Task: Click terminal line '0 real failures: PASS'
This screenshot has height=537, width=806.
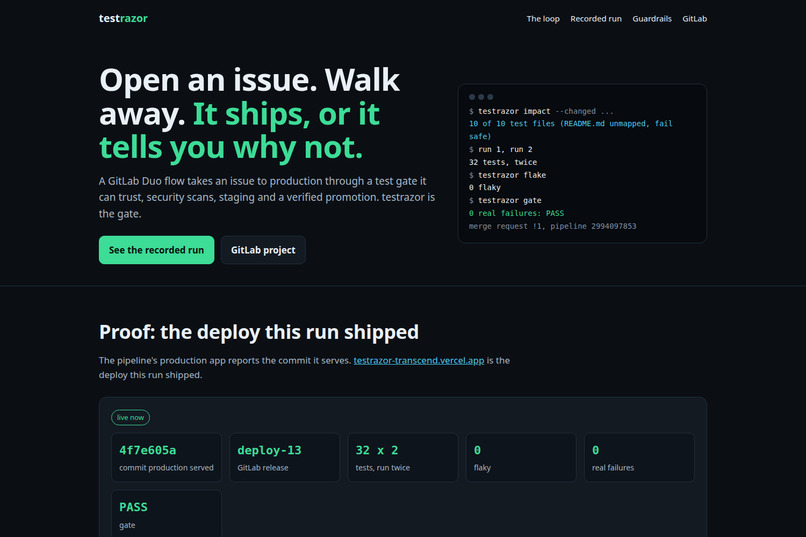Action: (x=516, y=213)
